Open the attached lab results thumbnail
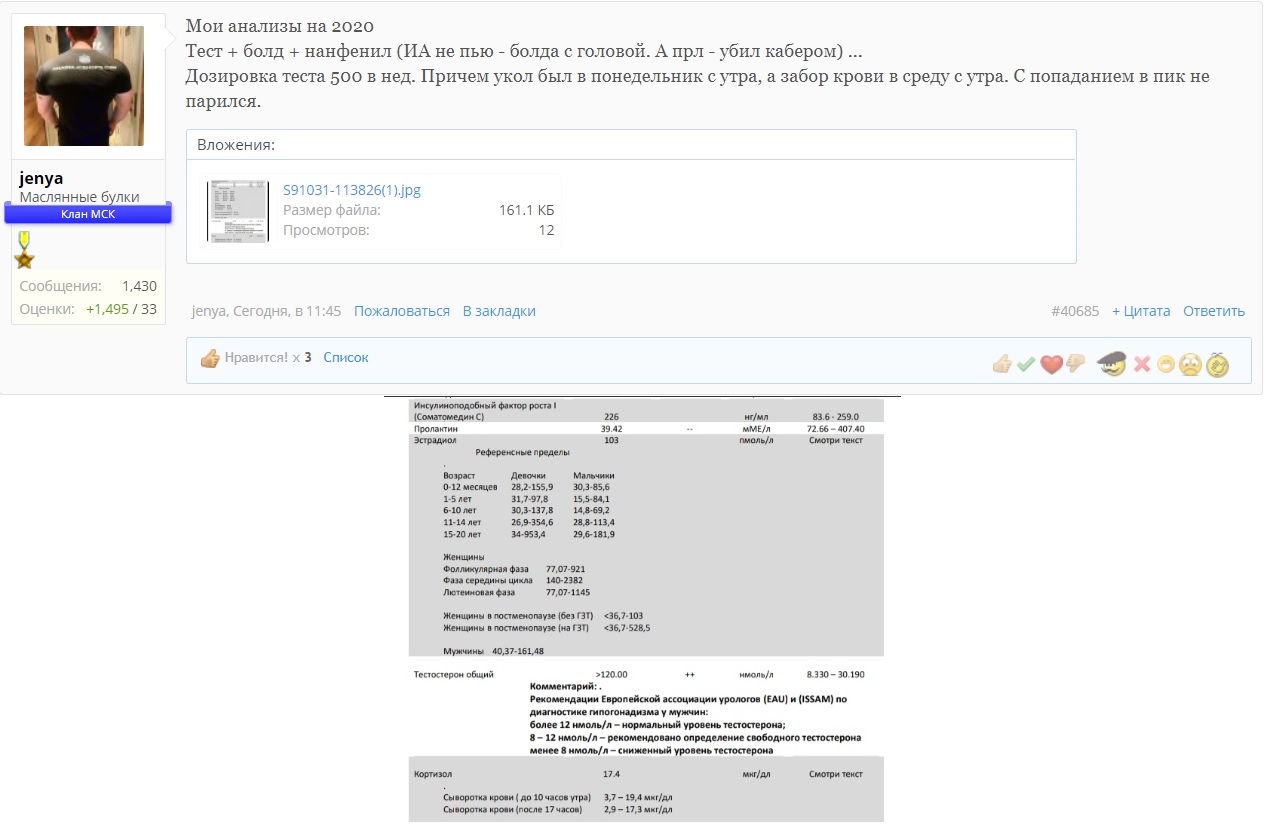1264x828 pixels. pyautogui.click(x=238, y=210)
